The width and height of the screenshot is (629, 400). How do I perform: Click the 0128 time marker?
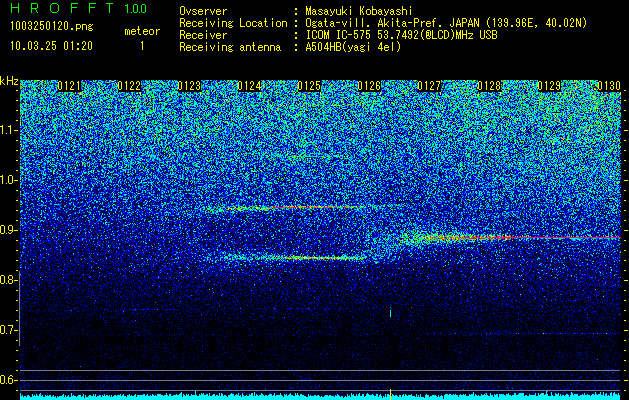[x=489, y=86]
